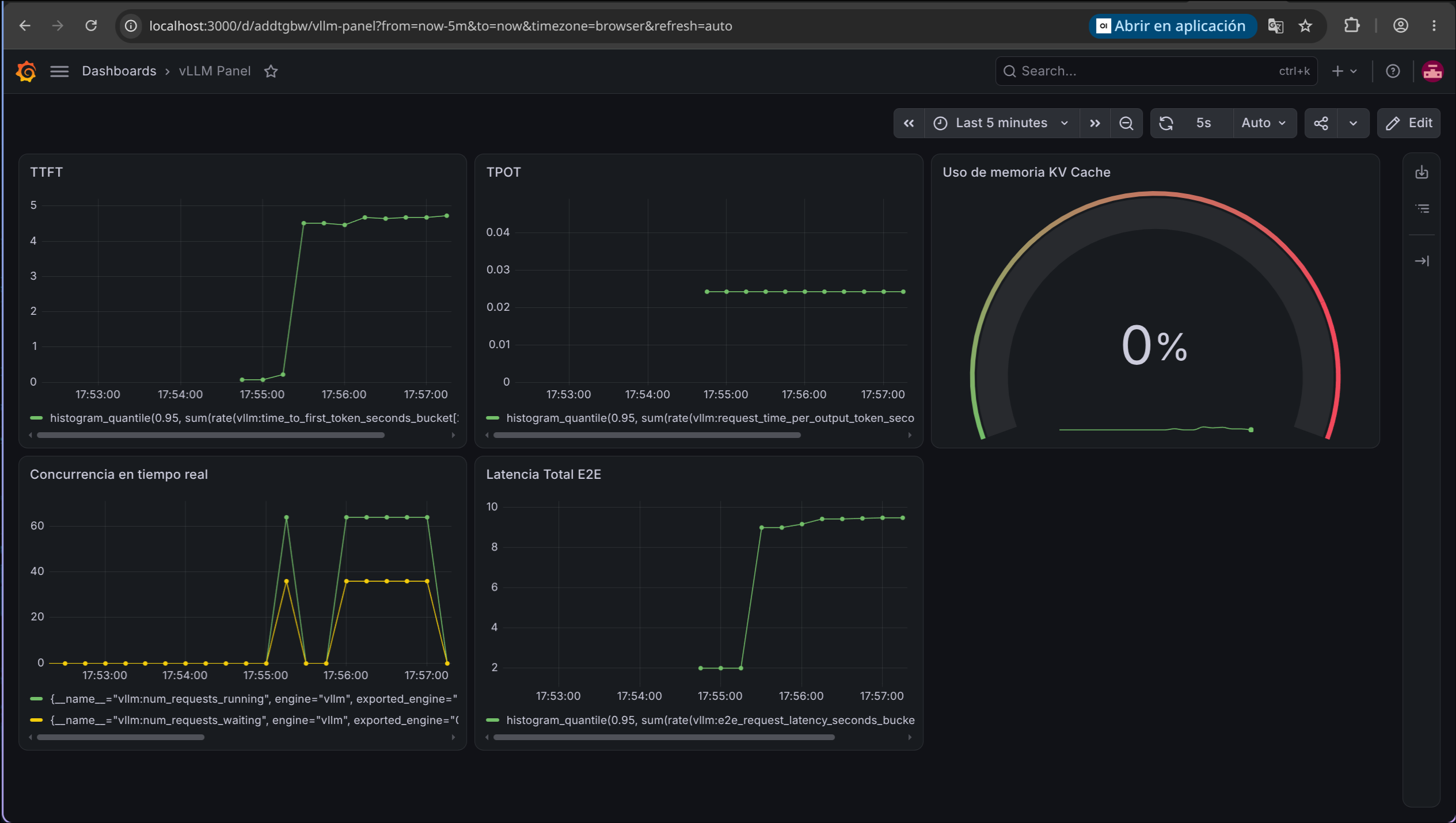Click the green swatch of num_requests_running
The width and height of the screenshot is (1456, 823).
36,699
